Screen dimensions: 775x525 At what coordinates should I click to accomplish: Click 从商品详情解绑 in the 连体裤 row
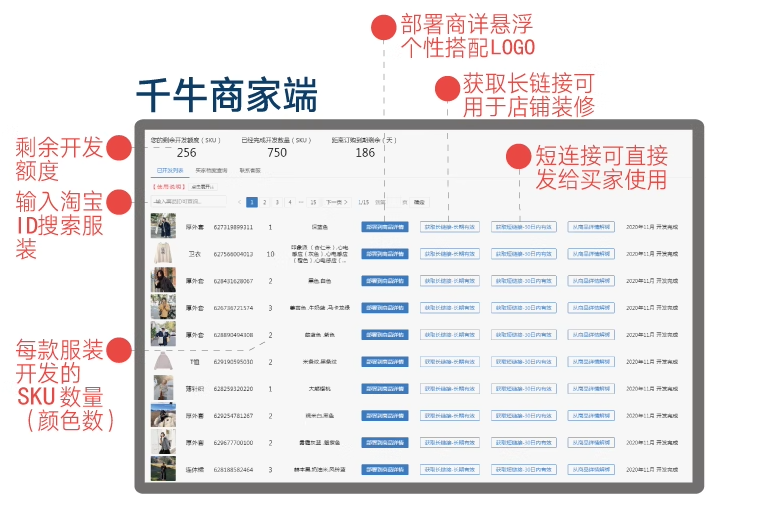[x=591, y=469]
